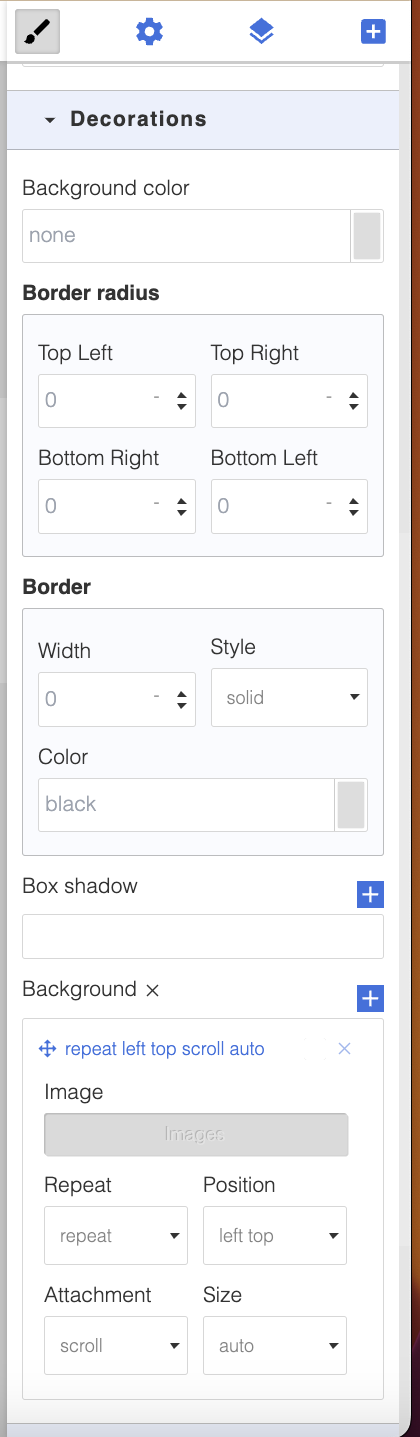Open the Blocks panel plus icon
Screen dimensions: 420x1437
[x=373, y=32]
